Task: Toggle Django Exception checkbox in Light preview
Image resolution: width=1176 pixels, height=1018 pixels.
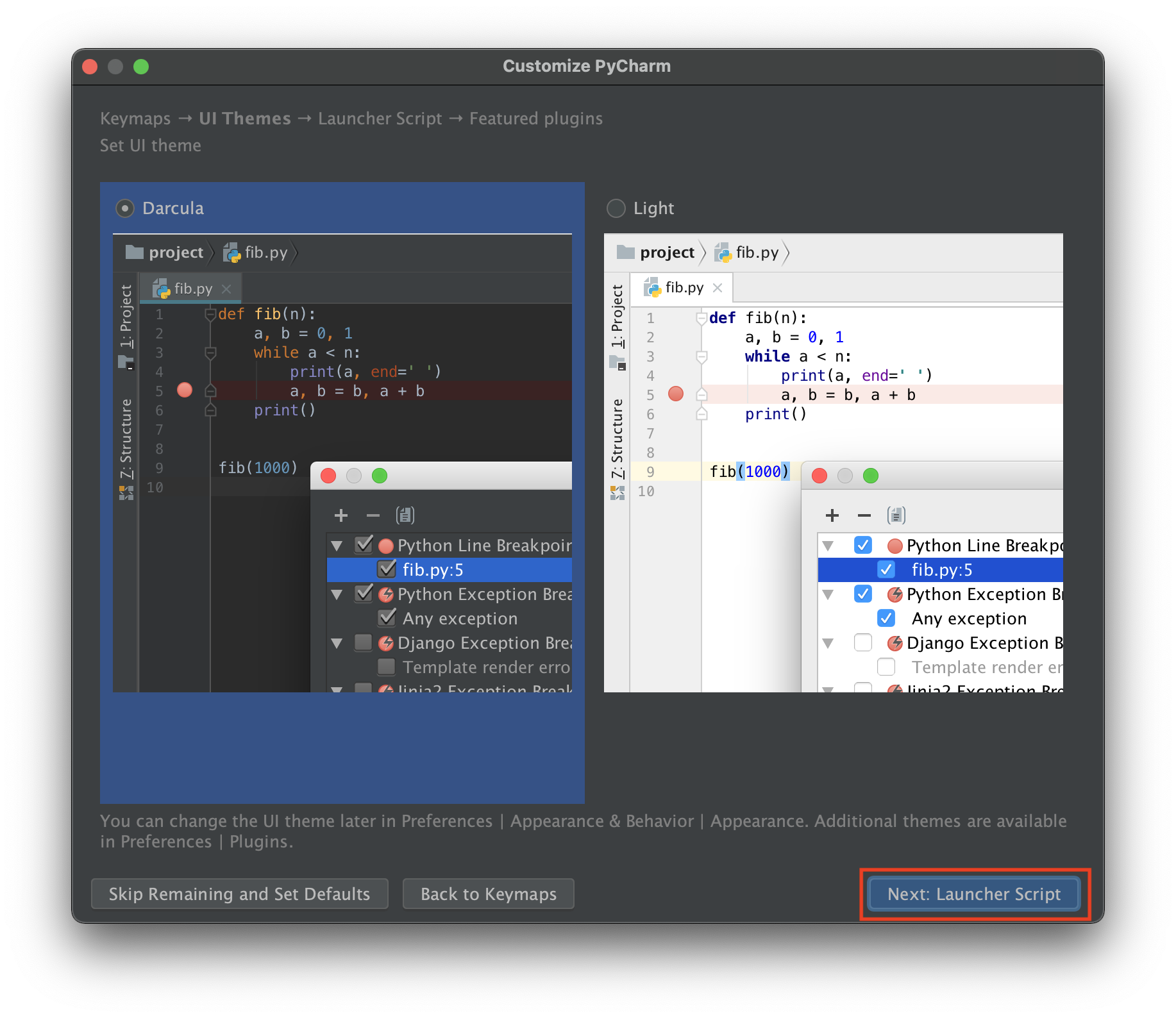Action: (x=863, y=642)
